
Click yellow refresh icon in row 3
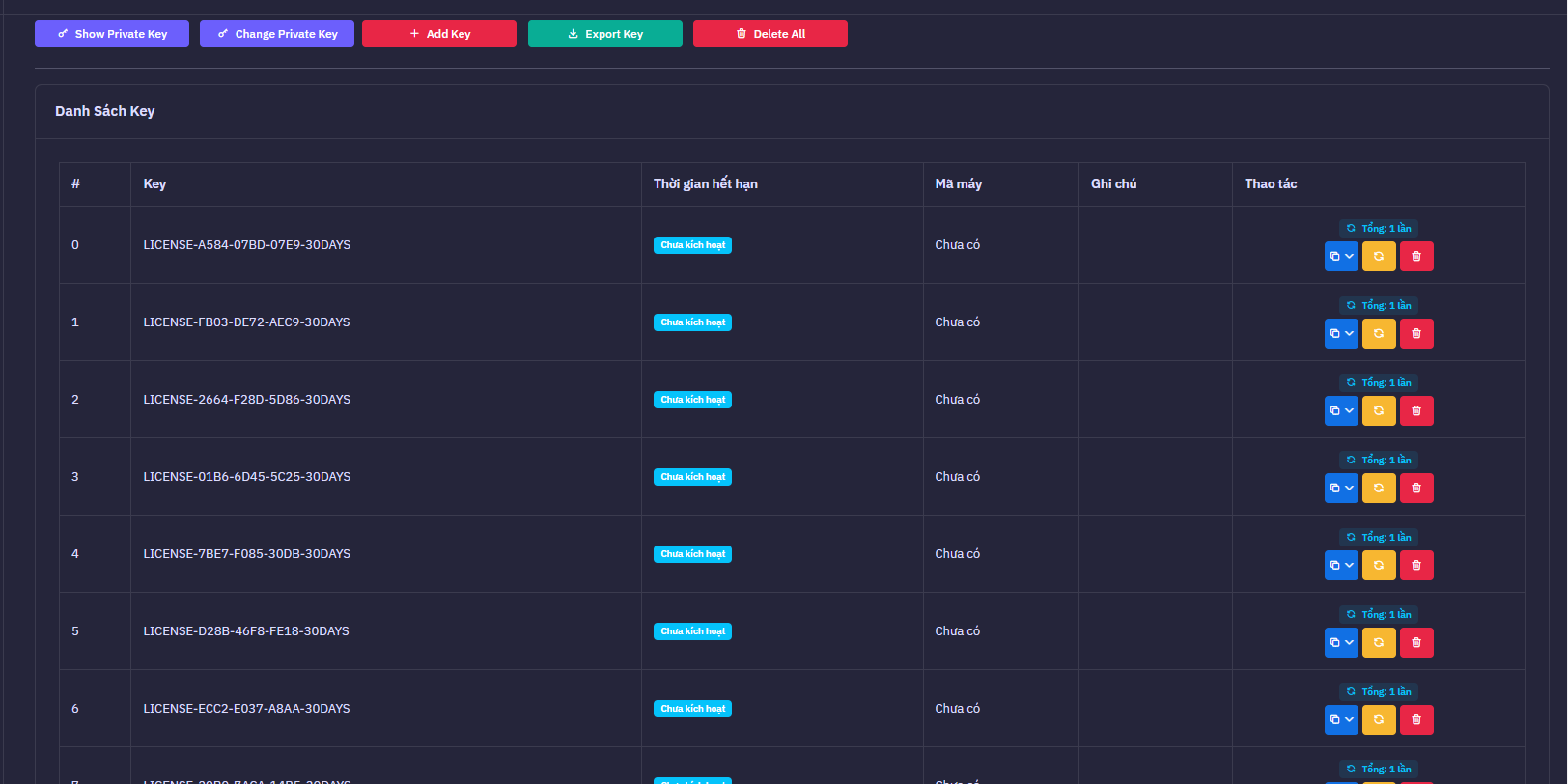[1379, 488]
